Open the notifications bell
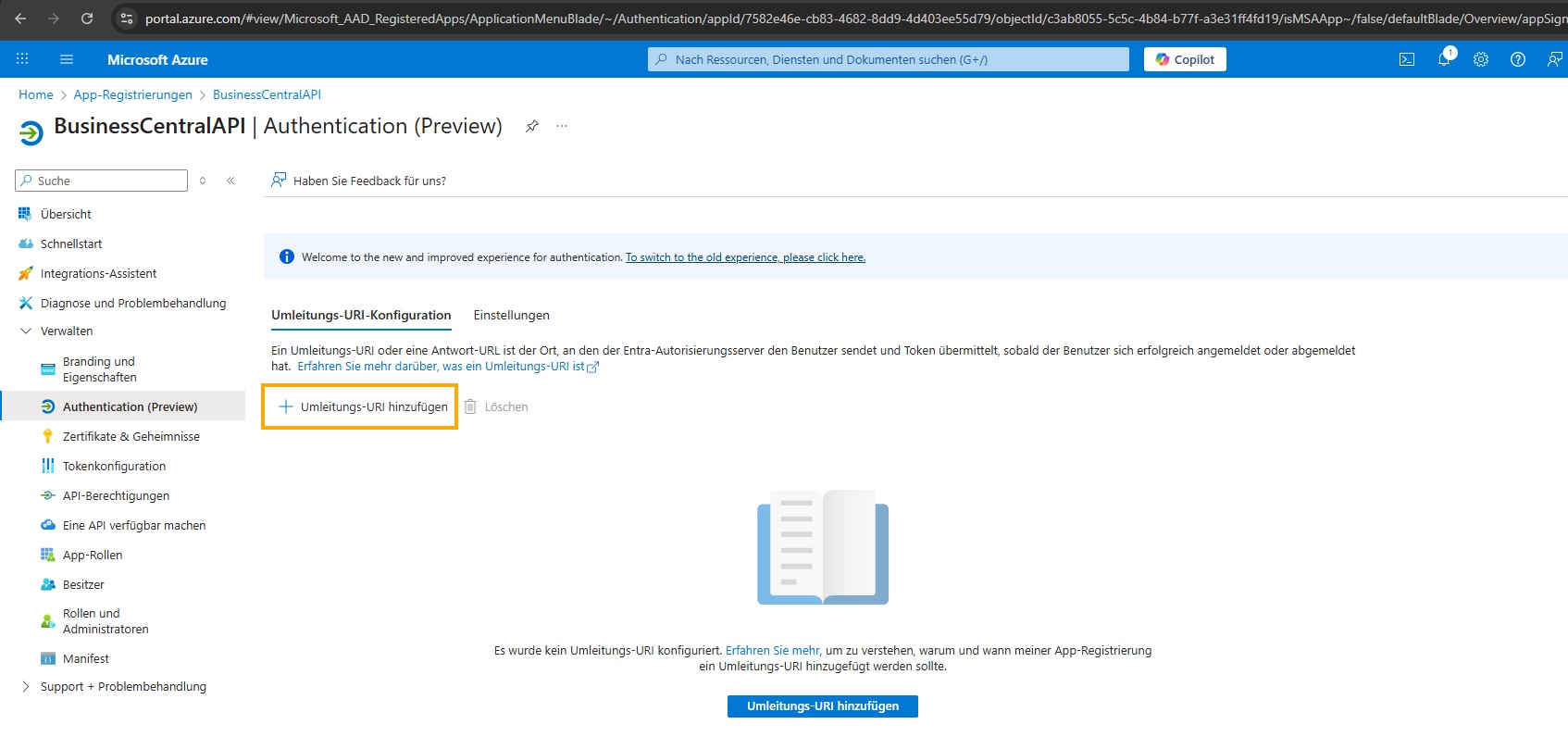The height and width of the screenshot is (737, 1568). coord(1444,59)
